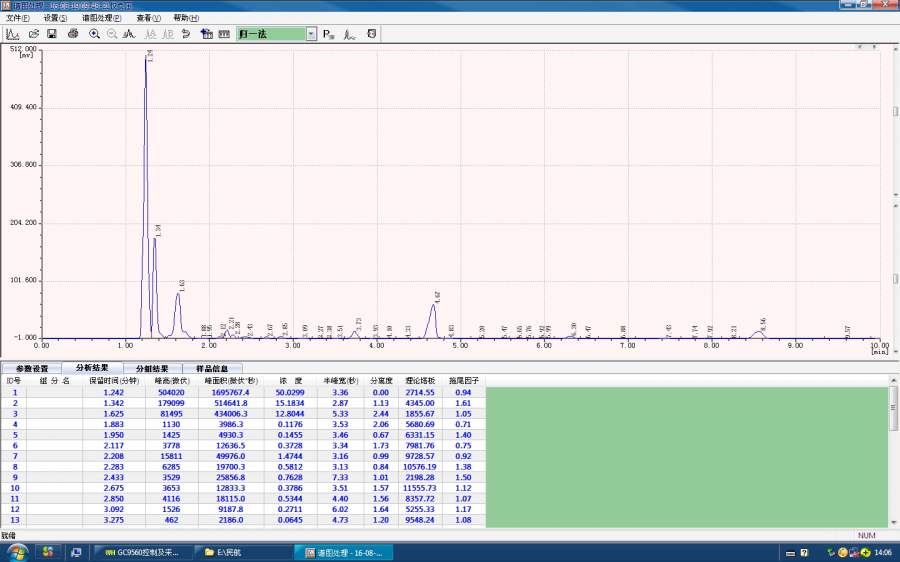The image size is (900, 562).
Task: Click the first quick-launch icon beside Start
Action: click(48, 552)
